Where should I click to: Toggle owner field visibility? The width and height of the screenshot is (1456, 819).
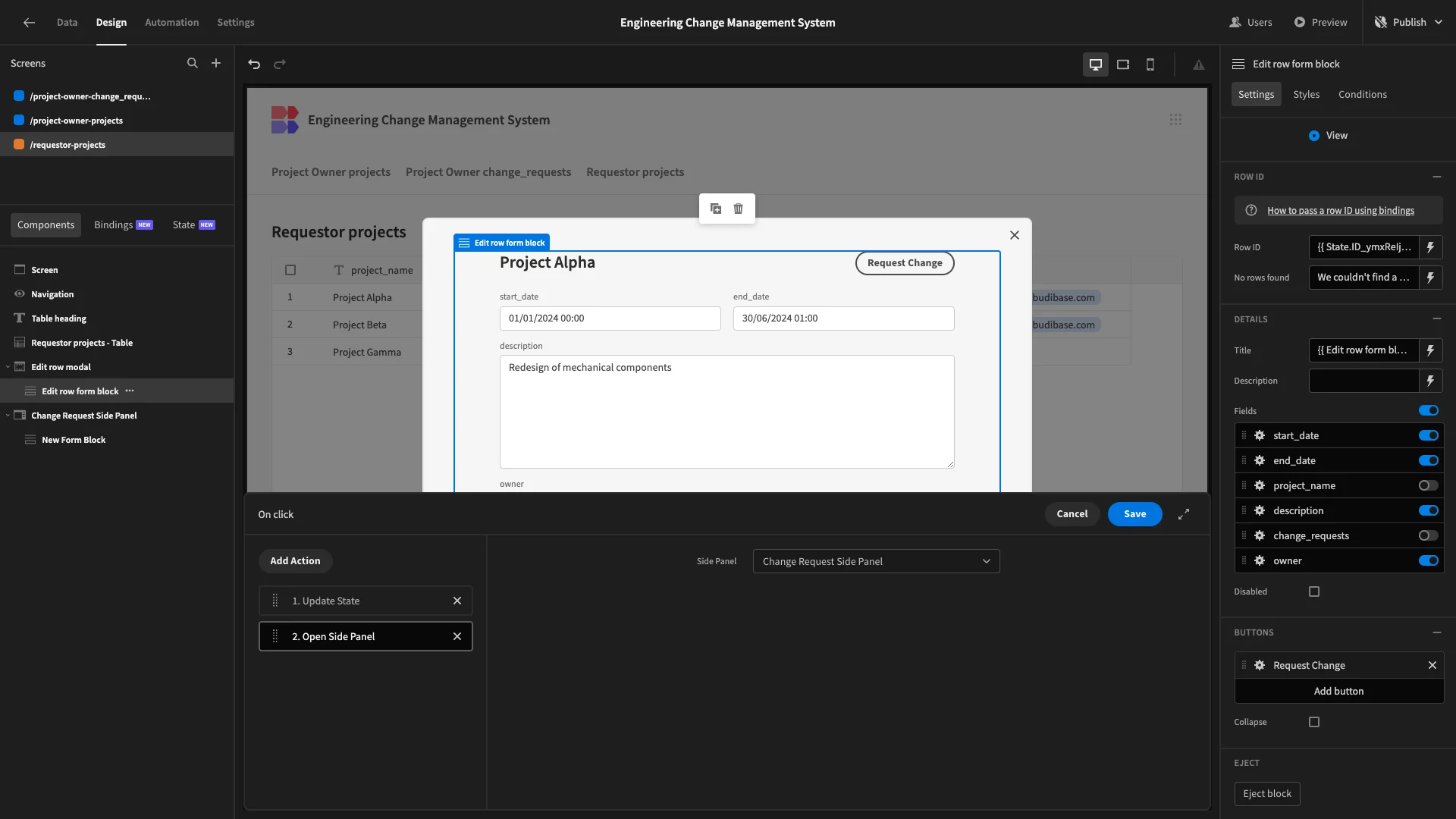click(x=1429, y=560)
